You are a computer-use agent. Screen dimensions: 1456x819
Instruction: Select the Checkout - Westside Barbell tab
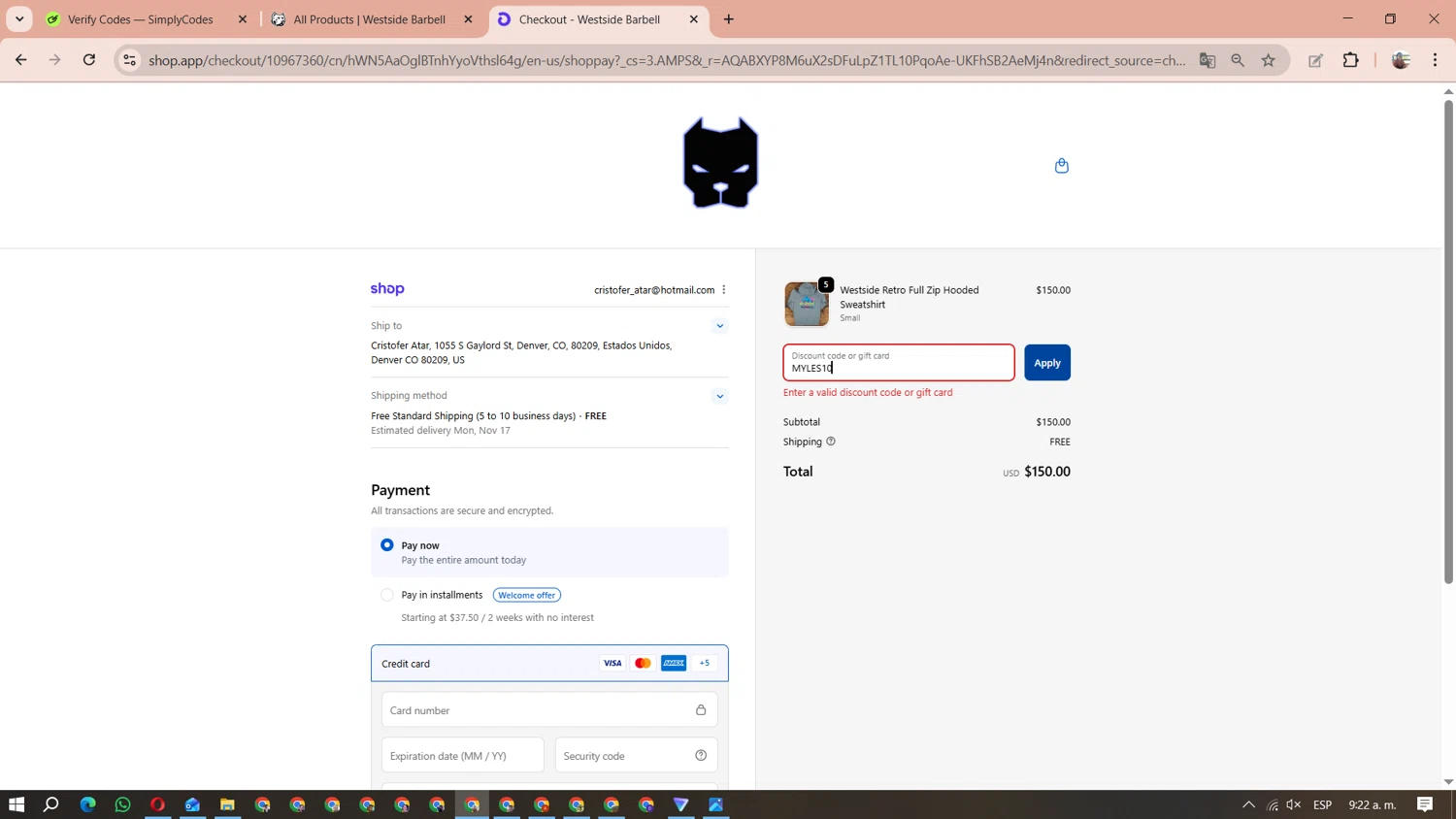point(589,19)
